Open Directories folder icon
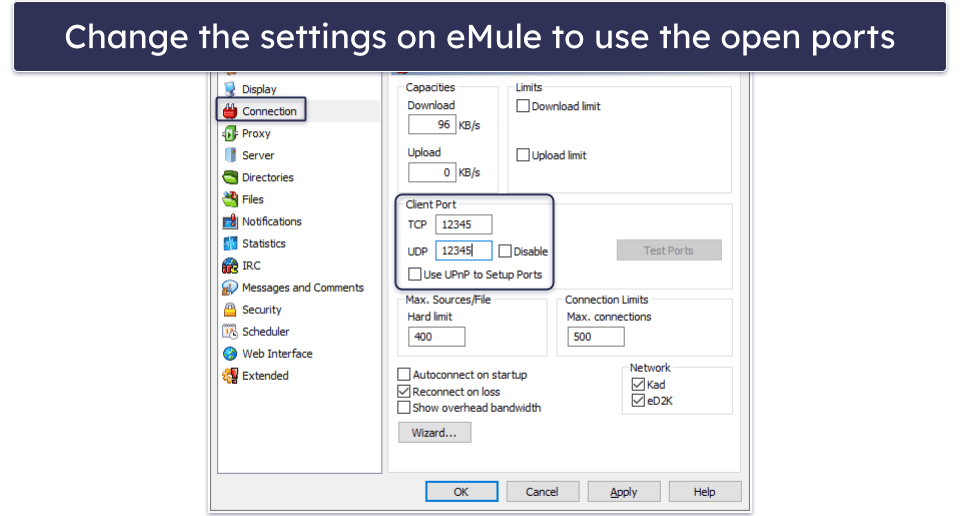 230,177
